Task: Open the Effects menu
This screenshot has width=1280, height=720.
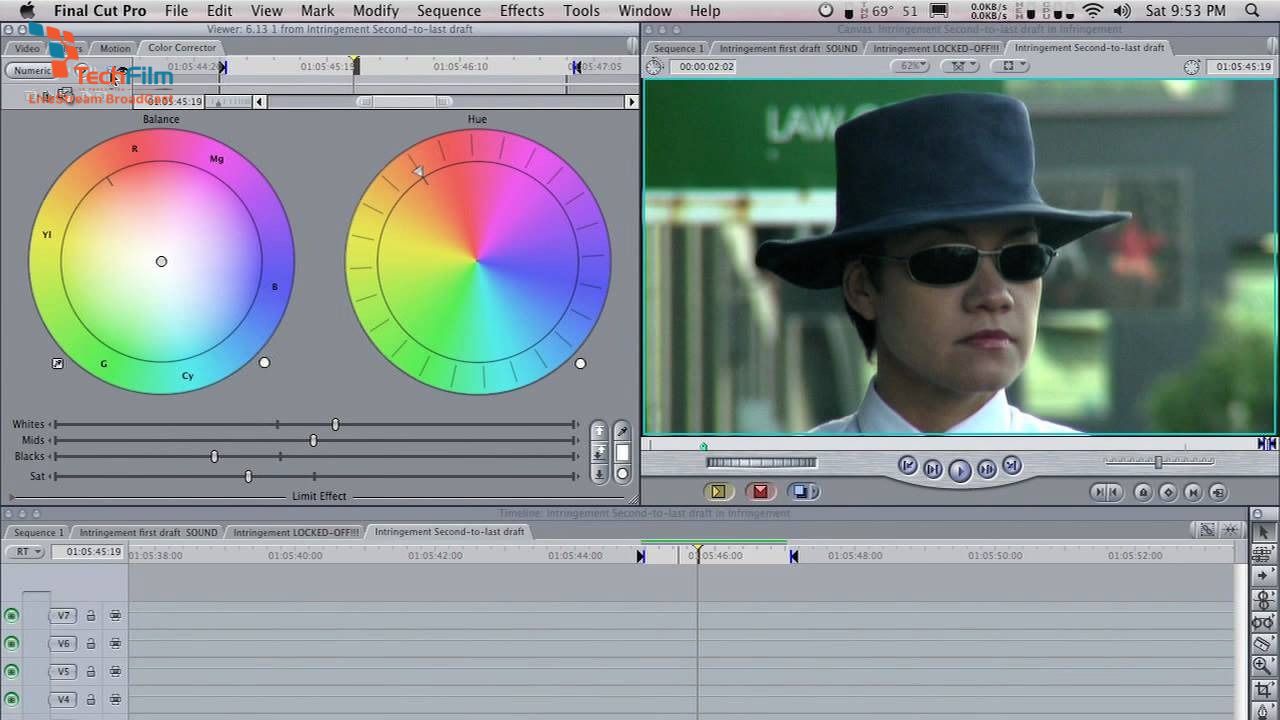Action: (x=522, y=11)
